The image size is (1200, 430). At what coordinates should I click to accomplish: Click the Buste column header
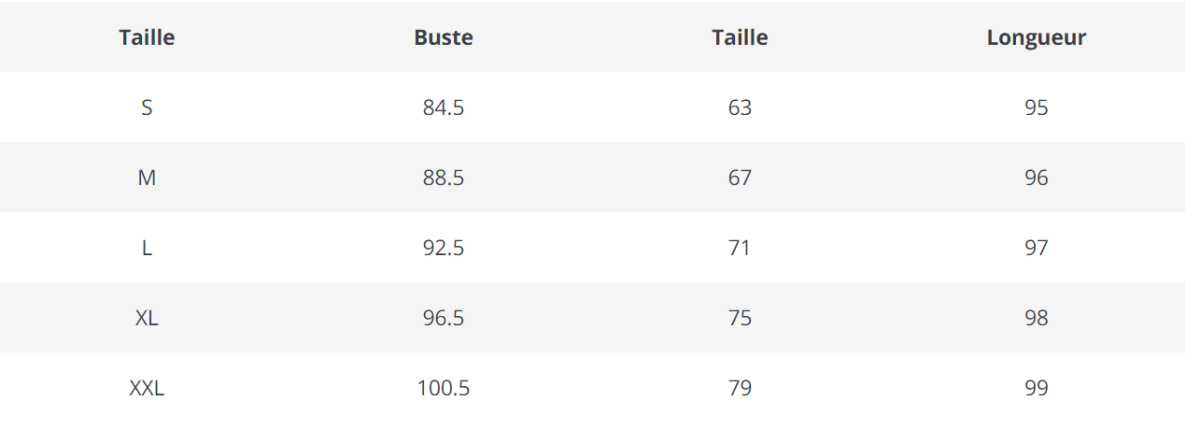click(x=443, y=38)
